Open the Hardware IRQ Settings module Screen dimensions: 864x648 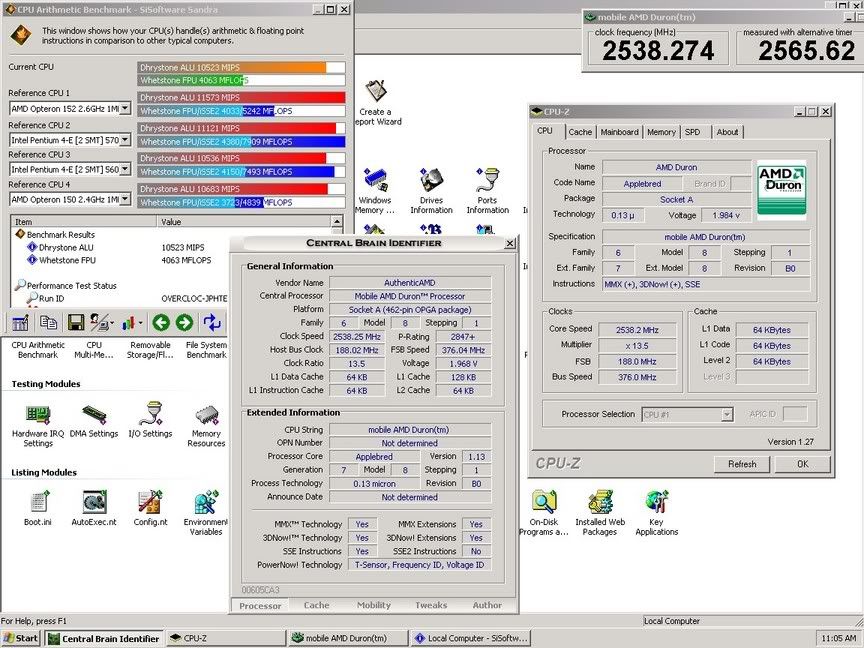pos(38,425)
